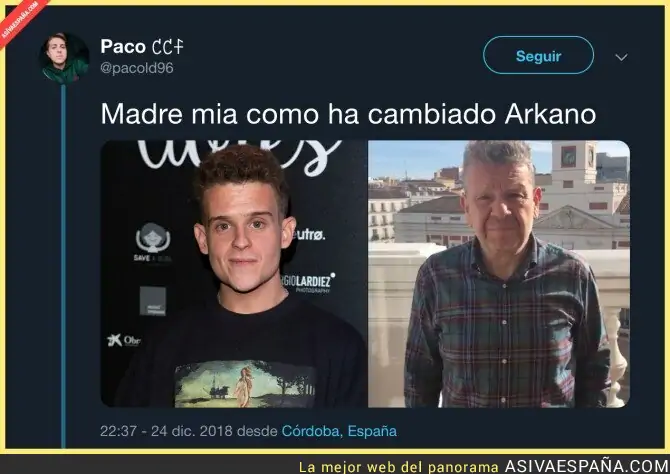The width and height of the screenshot is (670, 474).
Task: Open left photo of curly-haired young man
Action: click(234, 274)
